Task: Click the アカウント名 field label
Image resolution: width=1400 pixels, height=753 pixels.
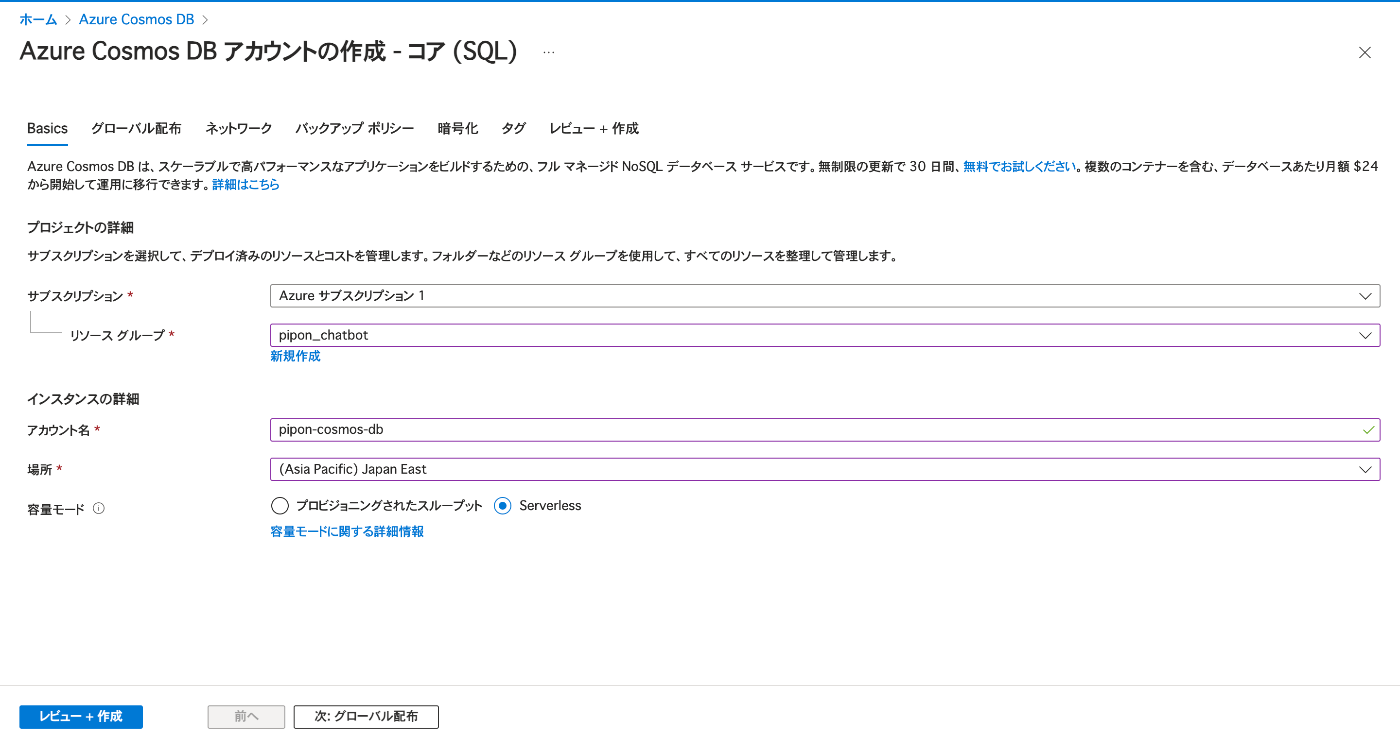Action: coord(60,430)
